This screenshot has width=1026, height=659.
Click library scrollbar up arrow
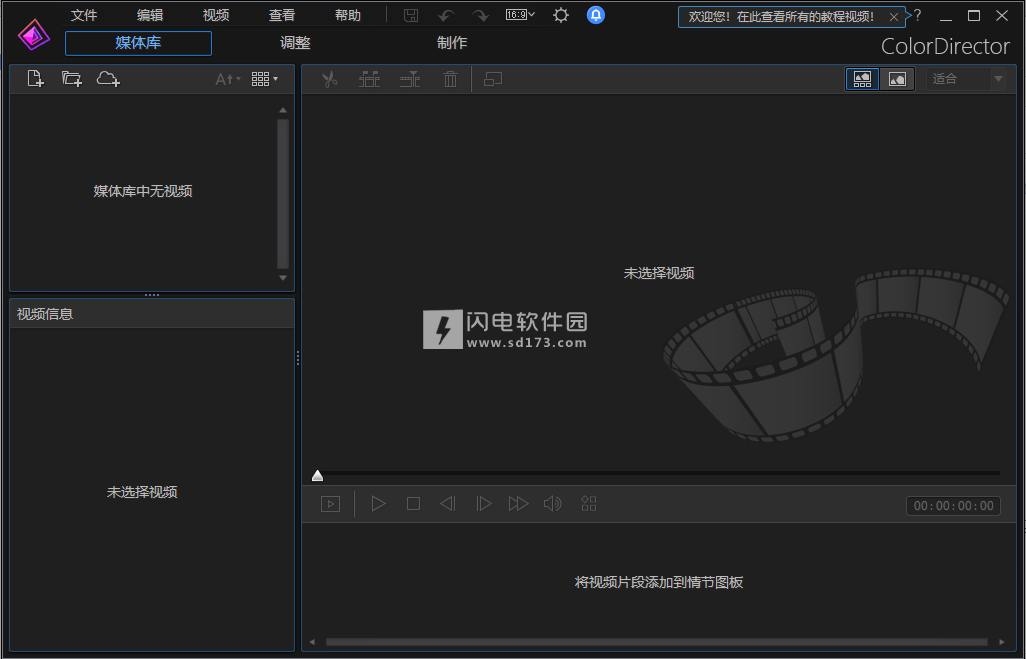tap(283, 110)
